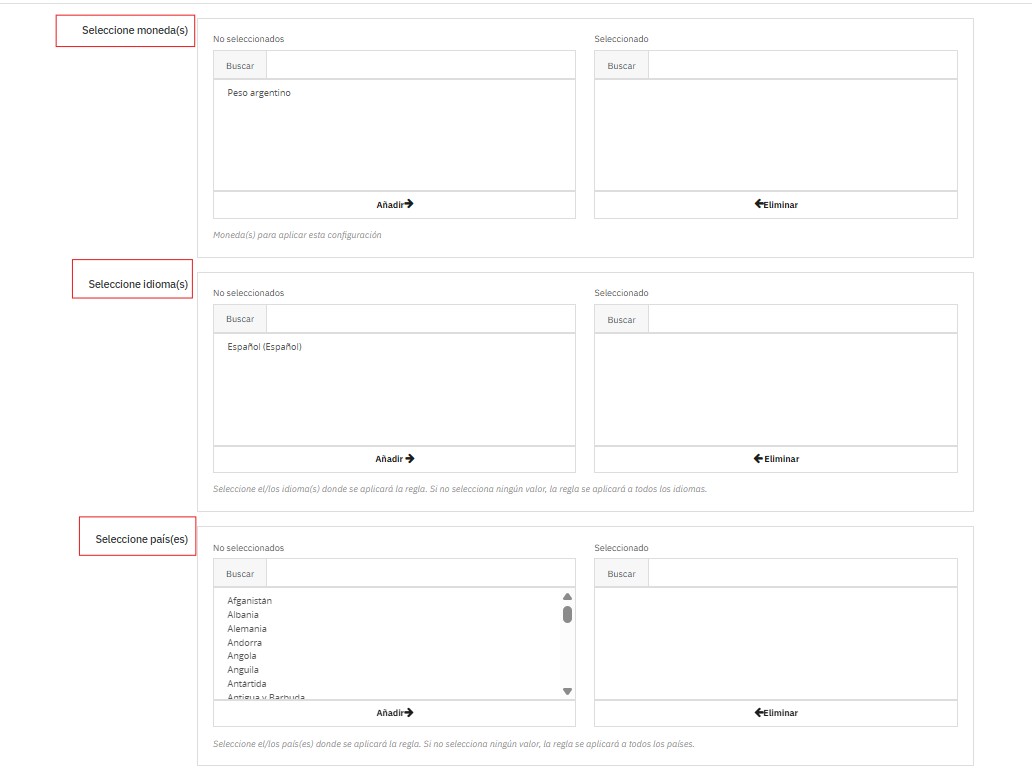The image size is (1032, 773).
Task: Focus selected languages Buscar search field
Action: click(802, 320)
